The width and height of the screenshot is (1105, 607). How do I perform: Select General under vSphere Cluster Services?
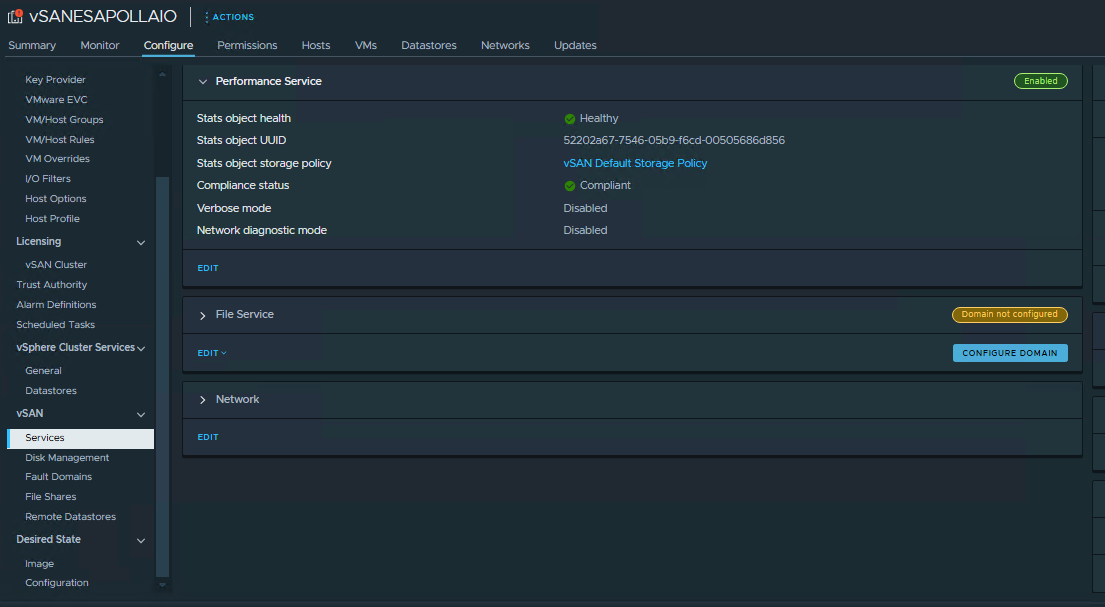(43, 370)
